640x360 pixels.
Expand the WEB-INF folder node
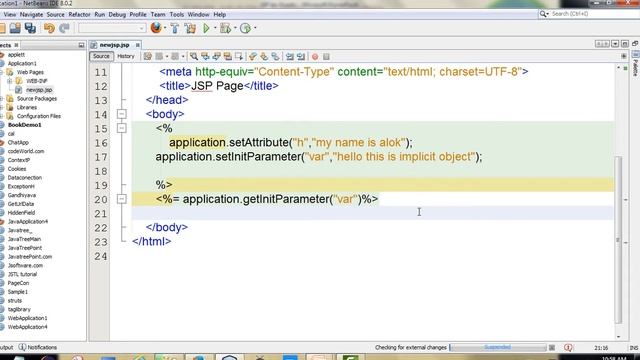pos(9,81)
